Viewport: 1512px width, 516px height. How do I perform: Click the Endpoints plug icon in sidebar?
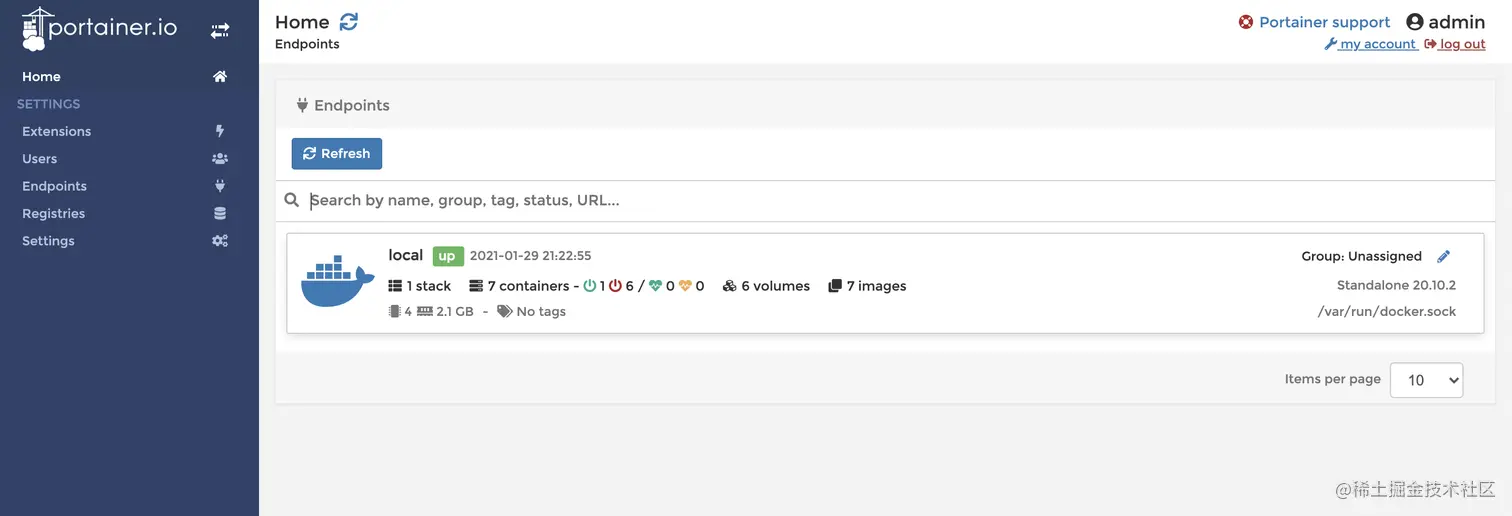[220, 186]
